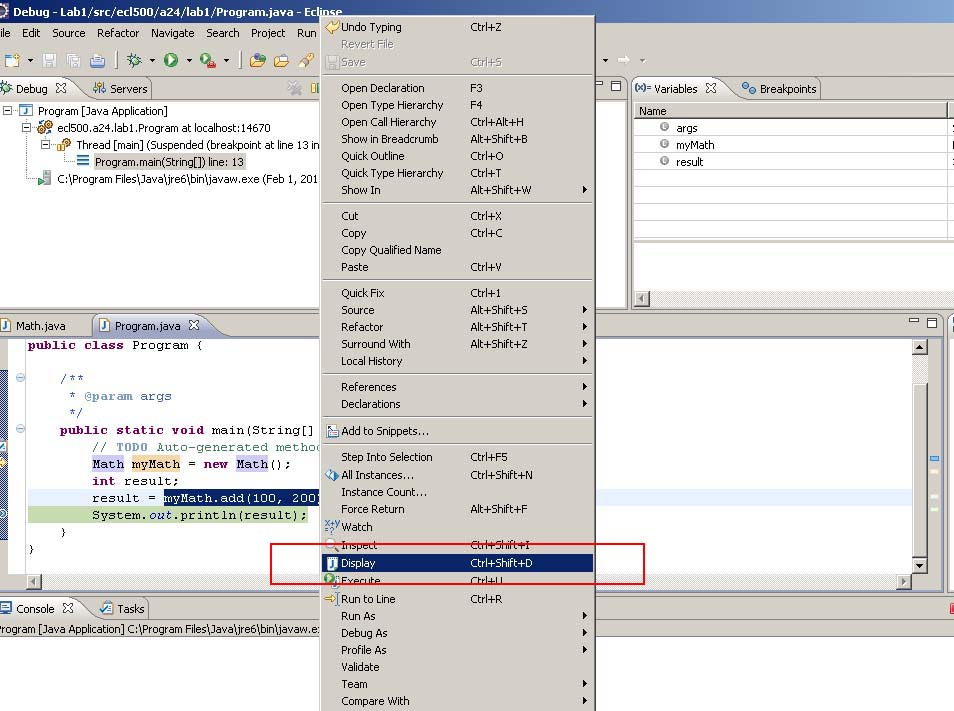Choose Open Declaration menu item

coord(457,88)
